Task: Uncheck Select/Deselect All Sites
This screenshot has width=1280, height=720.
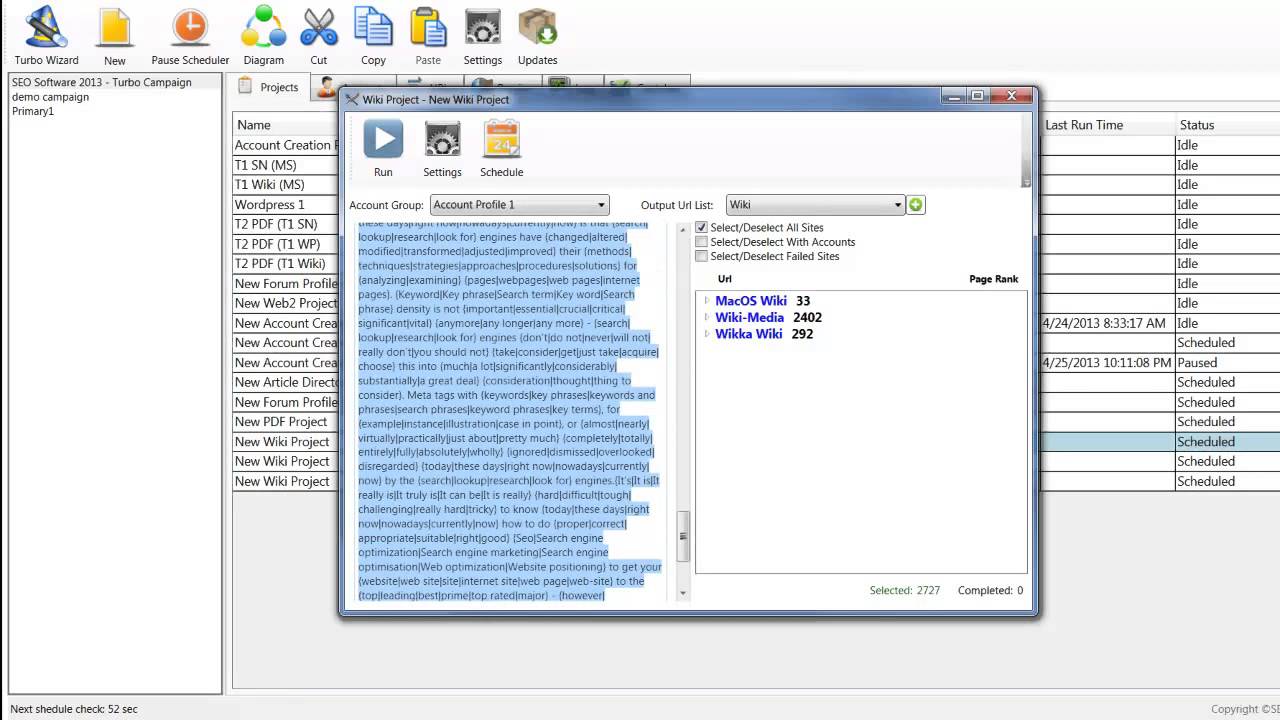Action: (702, 228)
